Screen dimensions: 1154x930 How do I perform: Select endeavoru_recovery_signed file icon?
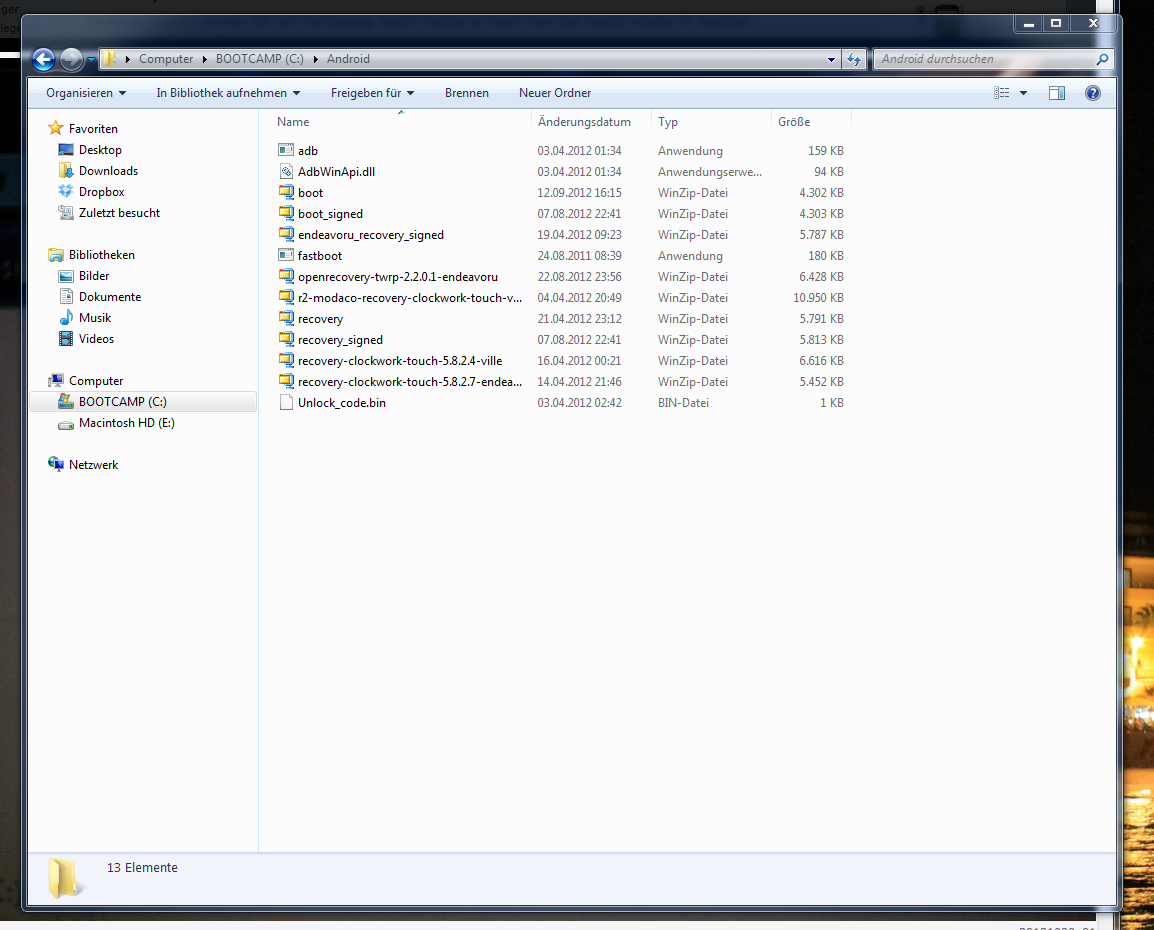click(286, 234)
